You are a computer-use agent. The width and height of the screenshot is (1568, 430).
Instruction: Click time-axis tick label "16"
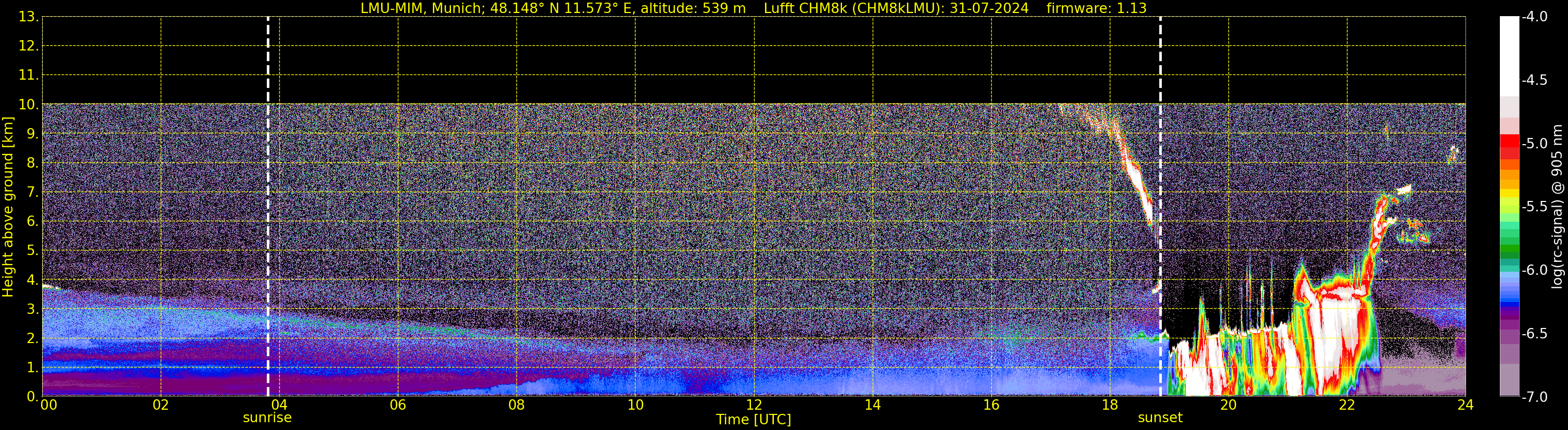(992, 405)
